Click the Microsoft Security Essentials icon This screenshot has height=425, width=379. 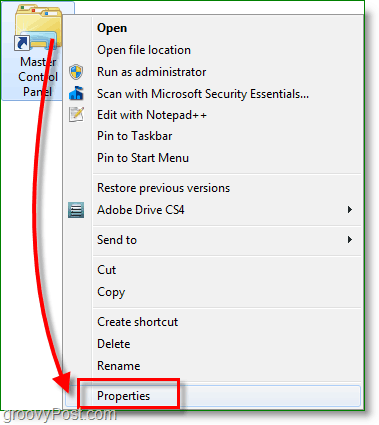[x=76, y=93]
